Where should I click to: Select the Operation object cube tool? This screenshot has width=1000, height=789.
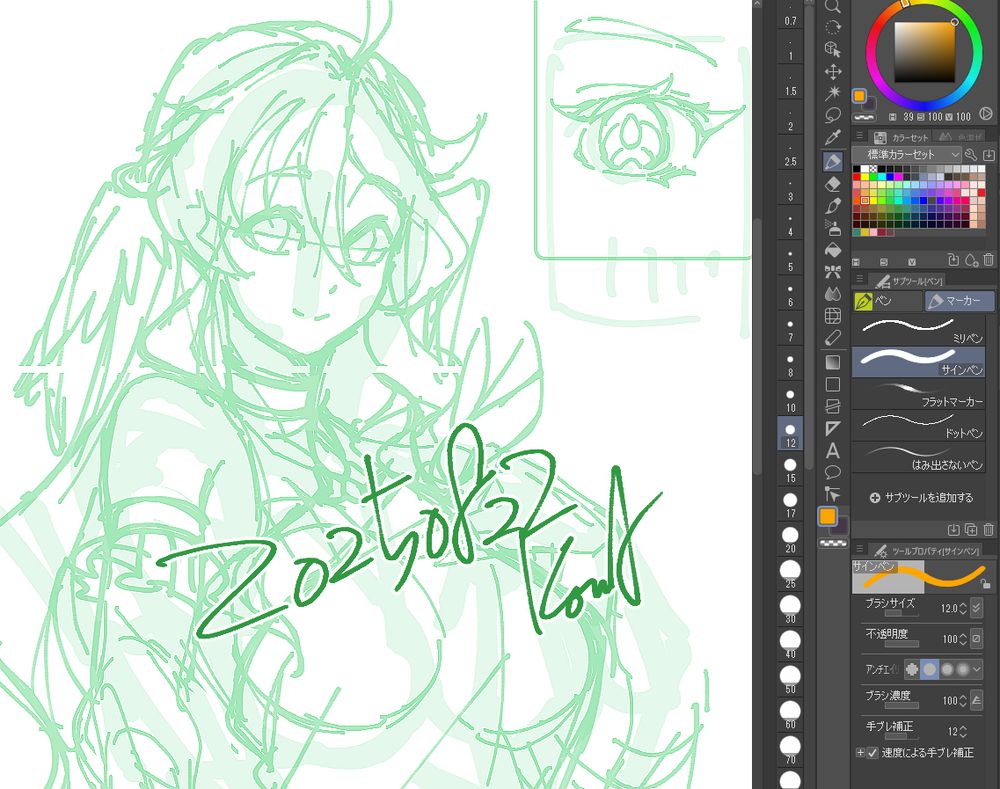pyautogui.click(x=832, y=49)
